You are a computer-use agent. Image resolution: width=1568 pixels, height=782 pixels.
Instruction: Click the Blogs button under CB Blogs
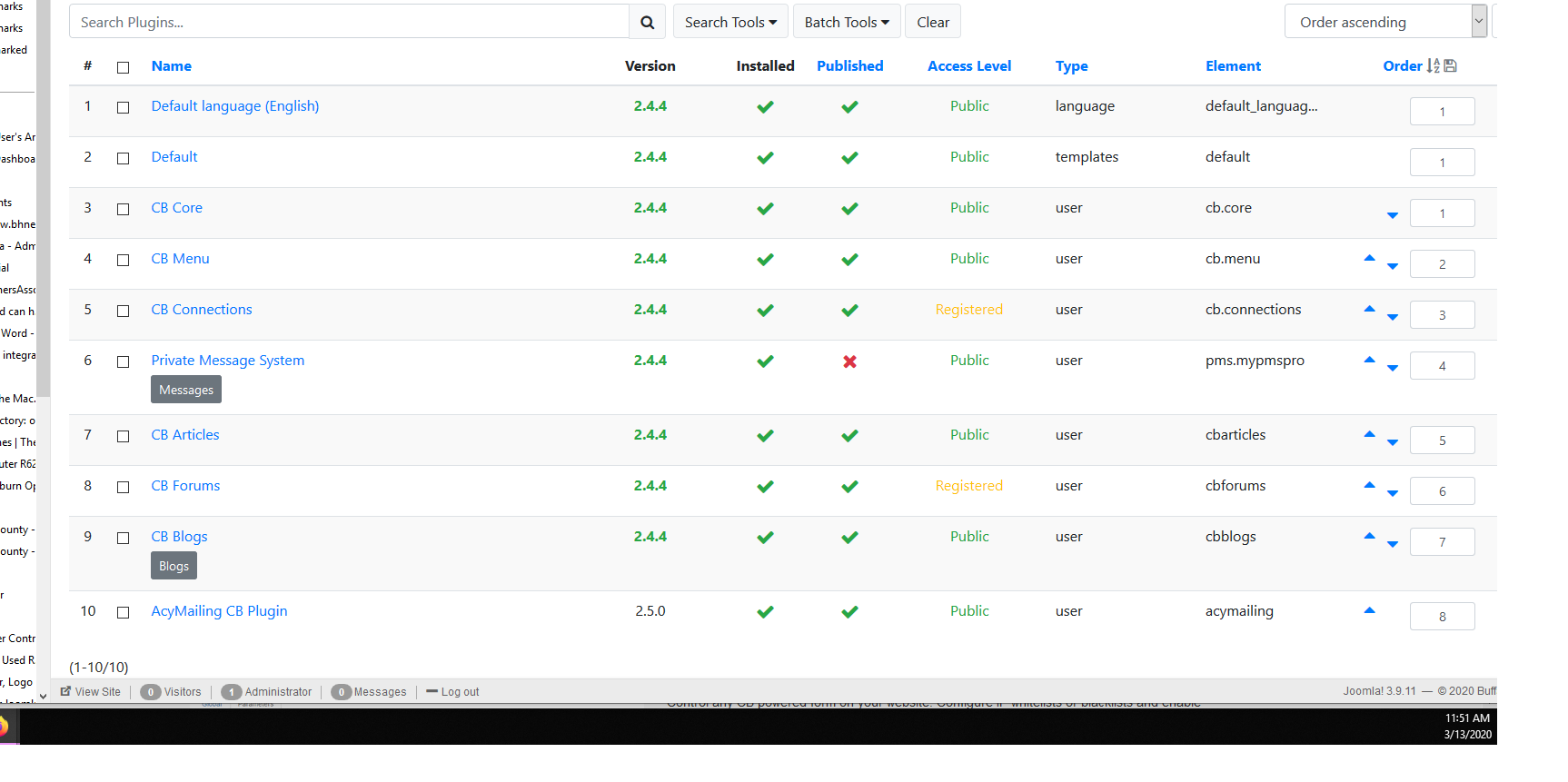pos(174,566)
